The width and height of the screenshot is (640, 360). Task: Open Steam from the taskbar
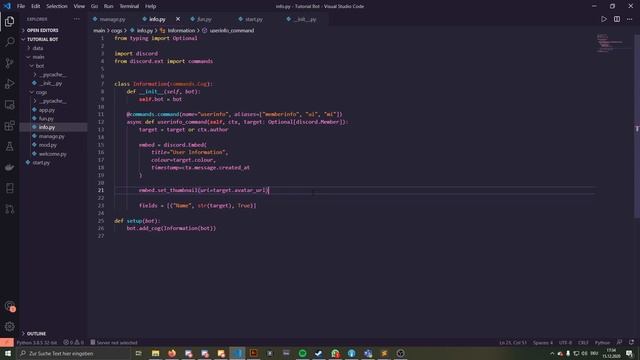319,353
